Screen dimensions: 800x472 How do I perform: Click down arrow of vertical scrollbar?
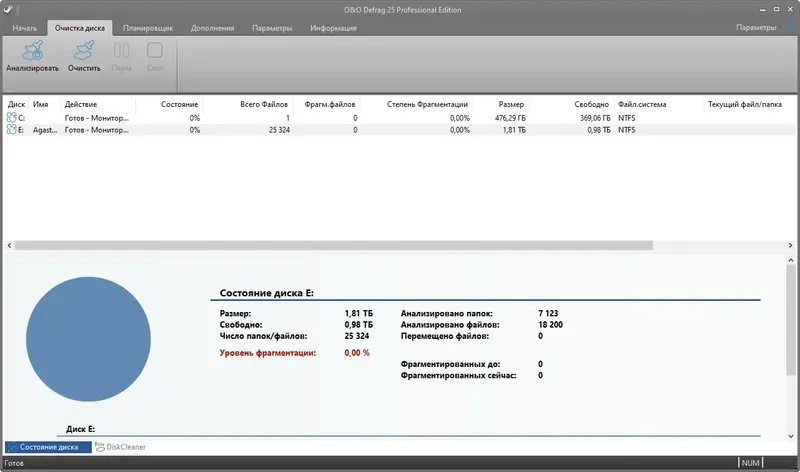click(791, 436)
